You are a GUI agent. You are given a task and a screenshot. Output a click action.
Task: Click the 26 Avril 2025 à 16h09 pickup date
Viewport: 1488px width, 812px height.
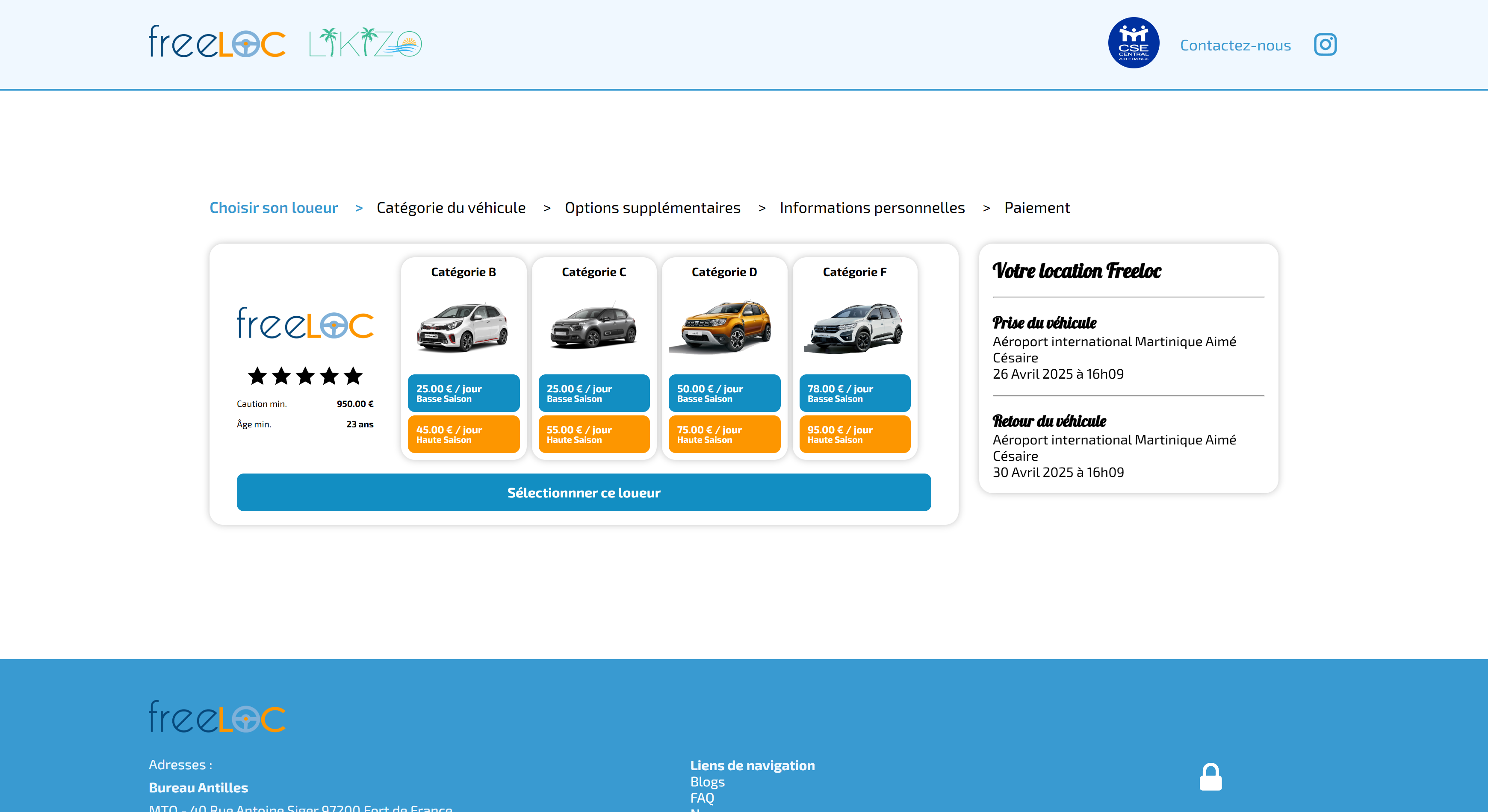1058,374
